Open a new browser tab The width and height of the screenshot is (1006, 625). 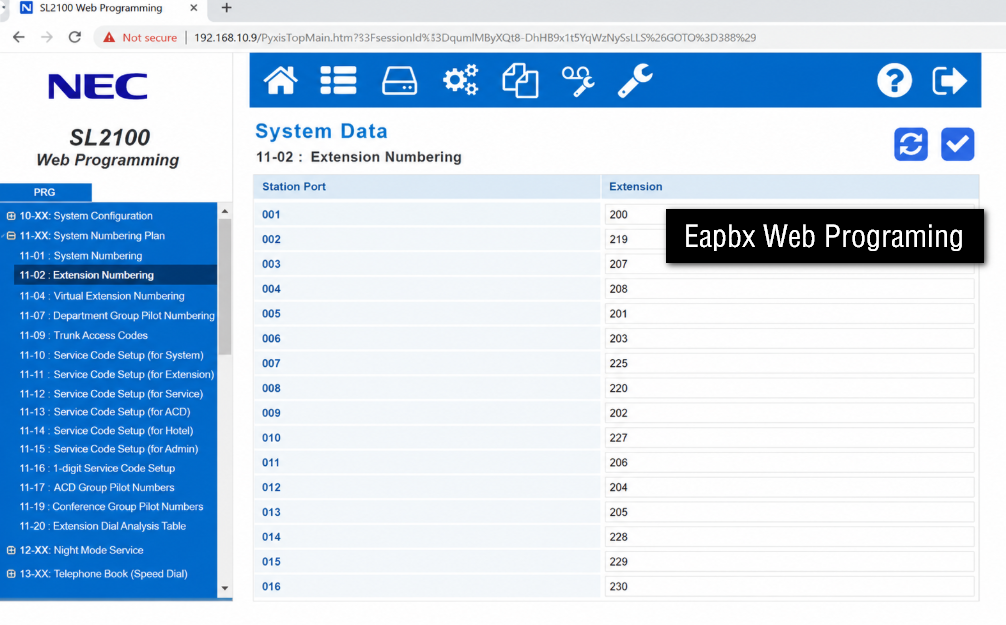[x=226, y=8]
